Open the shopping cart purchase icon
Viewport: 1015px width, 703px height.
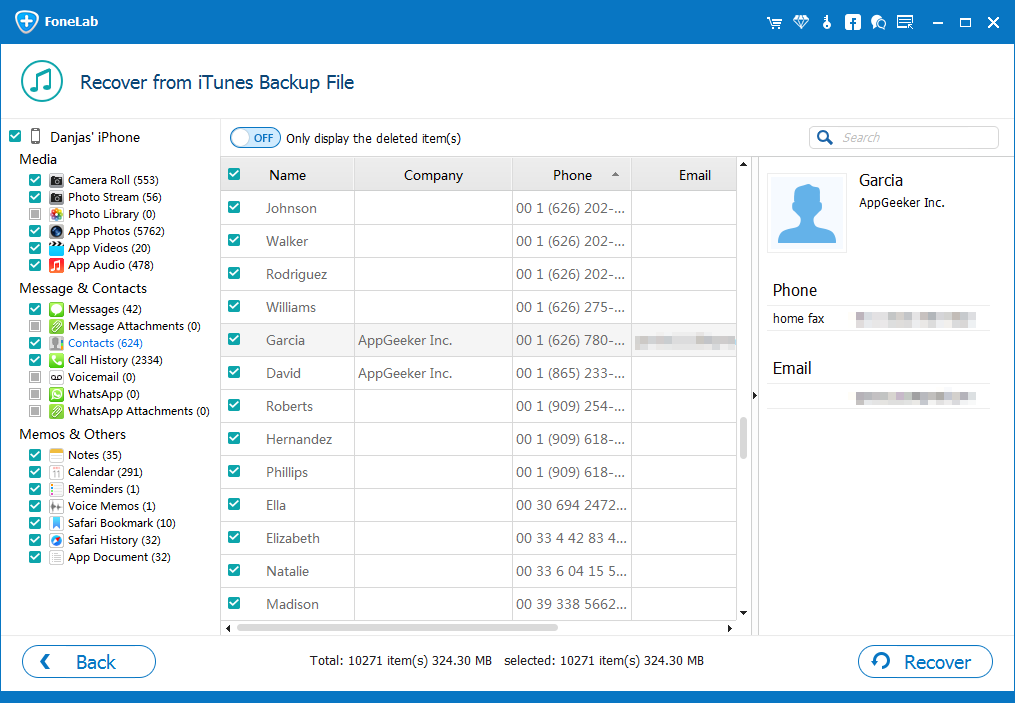pos(774,22)
